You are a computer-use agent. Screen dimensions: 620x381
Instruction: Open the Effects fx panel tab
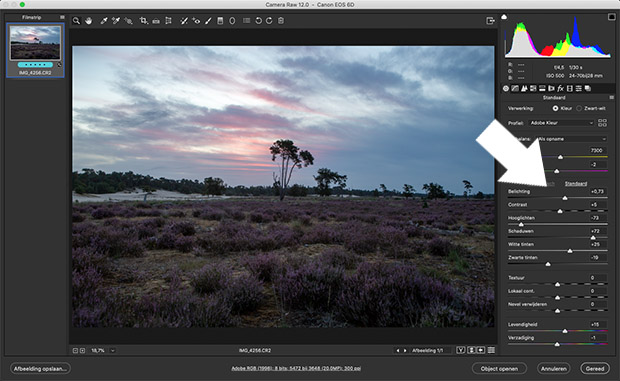coord(560,89)
